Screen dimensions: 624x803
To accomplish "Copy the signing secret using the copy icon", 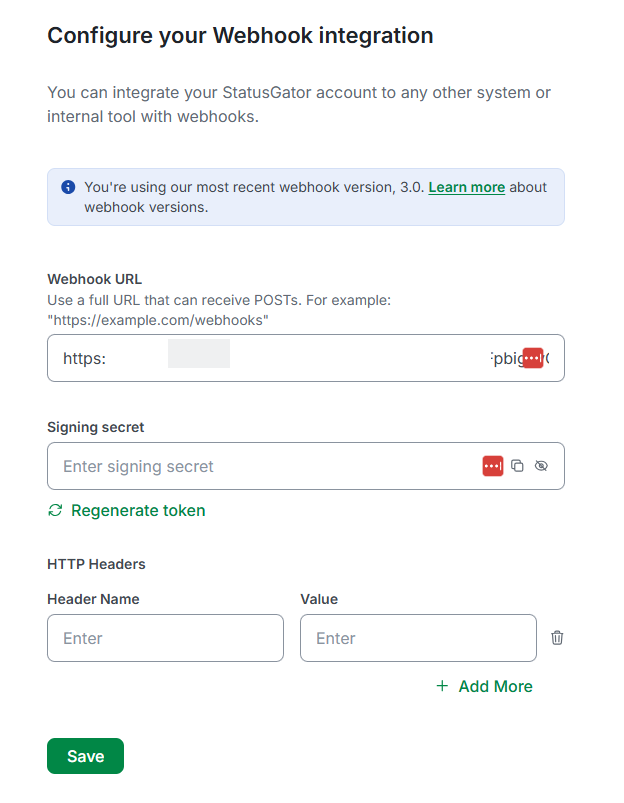I will pos(519,465).
